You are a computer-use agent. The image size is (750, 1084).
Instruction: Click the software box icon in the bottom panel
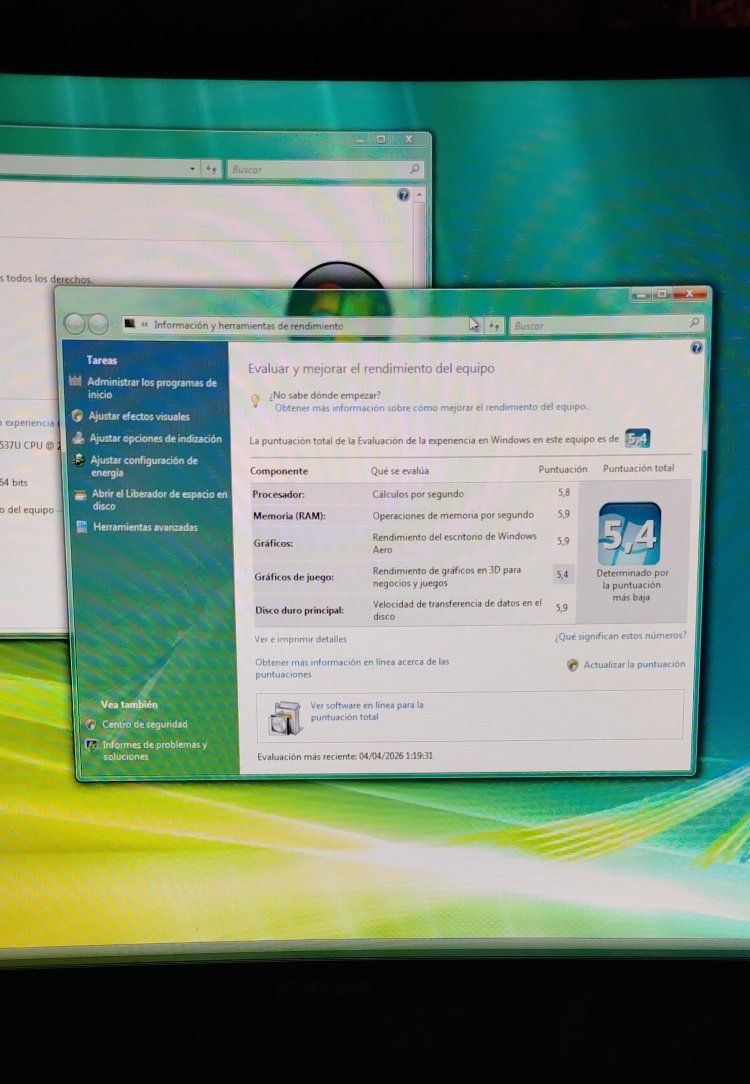pos(285,716)
